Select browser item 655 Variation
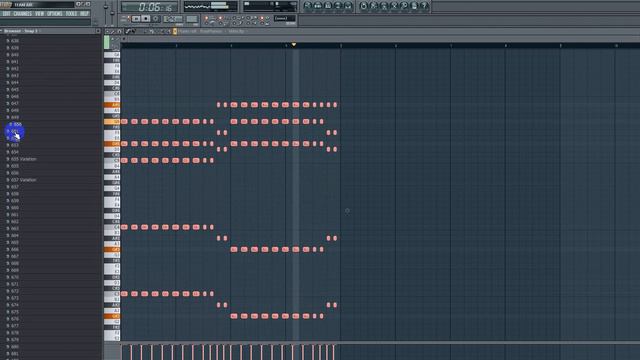Image resolution: width=640 pixels, height=360 pixels. coord(21,159)
